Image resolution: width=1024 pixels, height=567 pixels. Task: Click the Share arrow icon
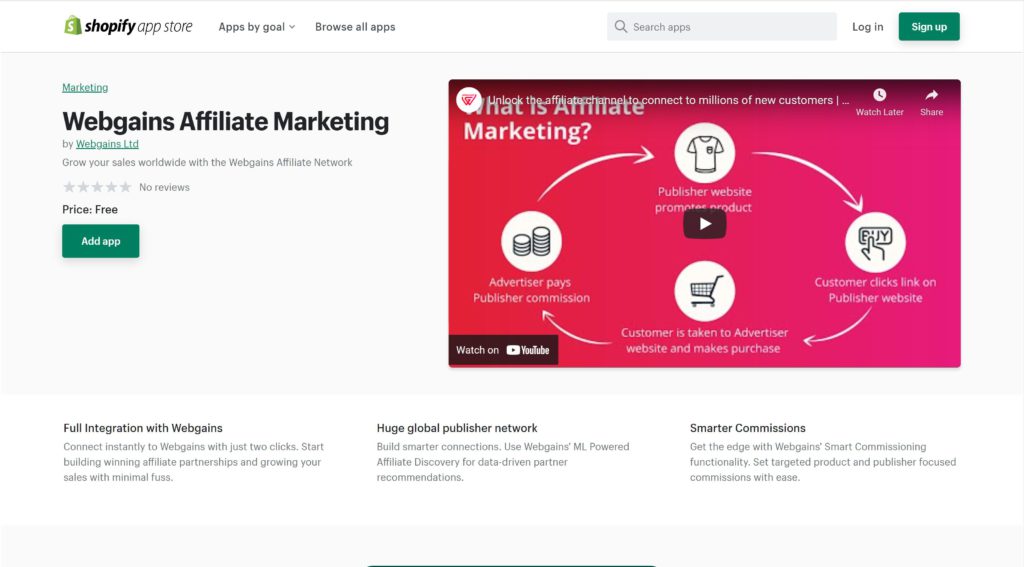pyautogui.click(x=931, y=95)
